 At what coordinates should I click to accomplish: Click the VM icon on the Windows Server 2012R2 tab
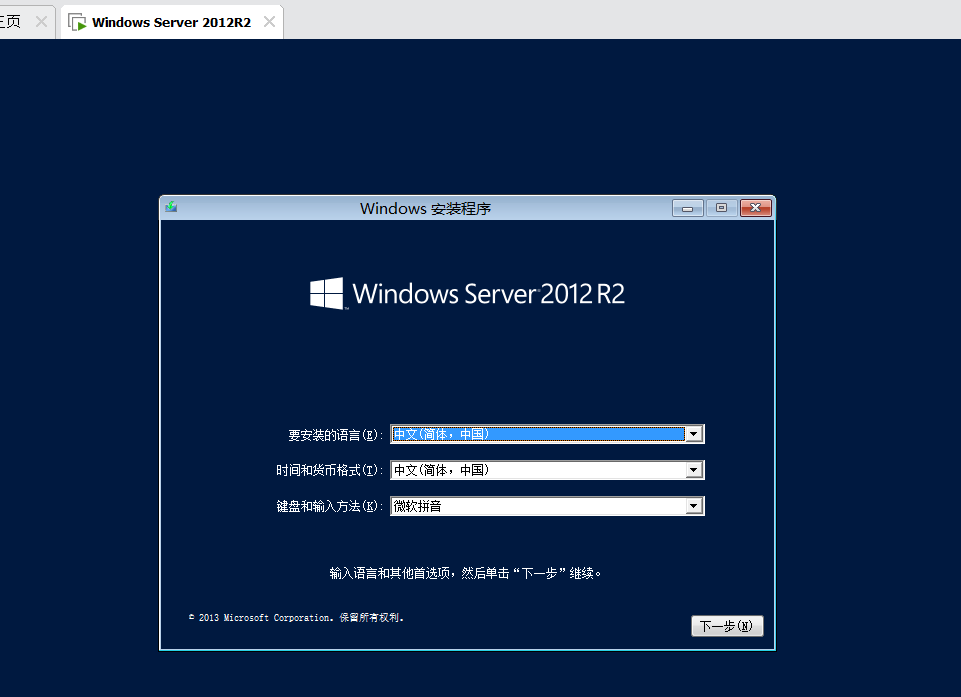tap(77, 22)
